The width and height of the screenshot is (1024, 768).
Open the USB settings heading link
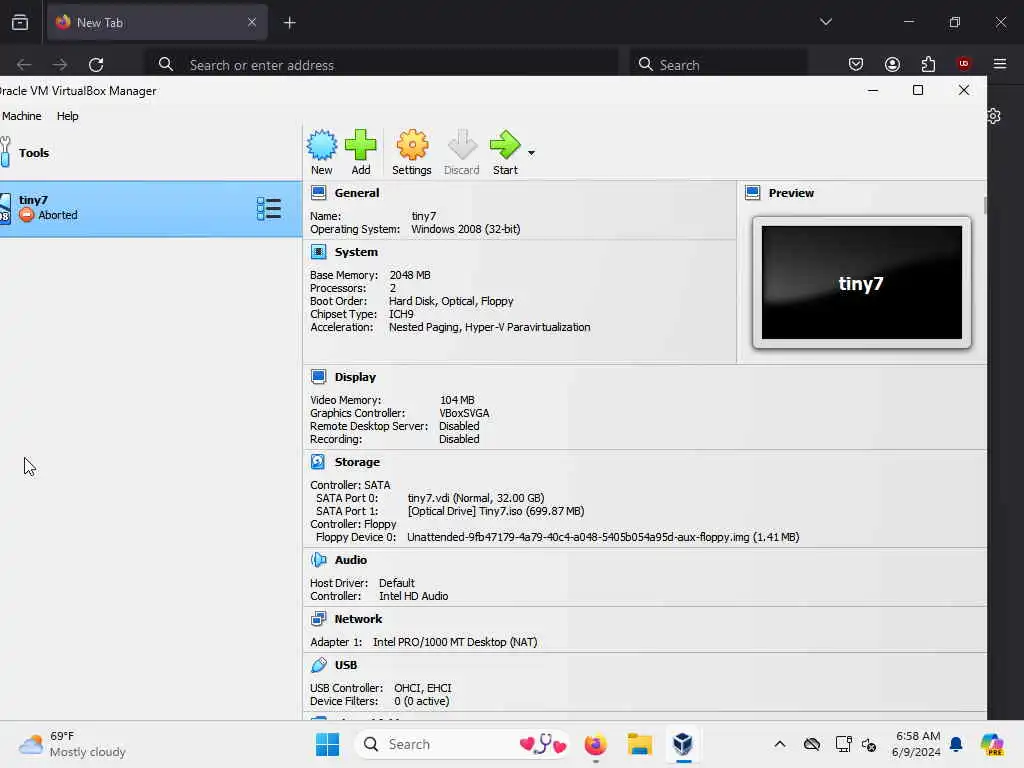coord(345,665)
